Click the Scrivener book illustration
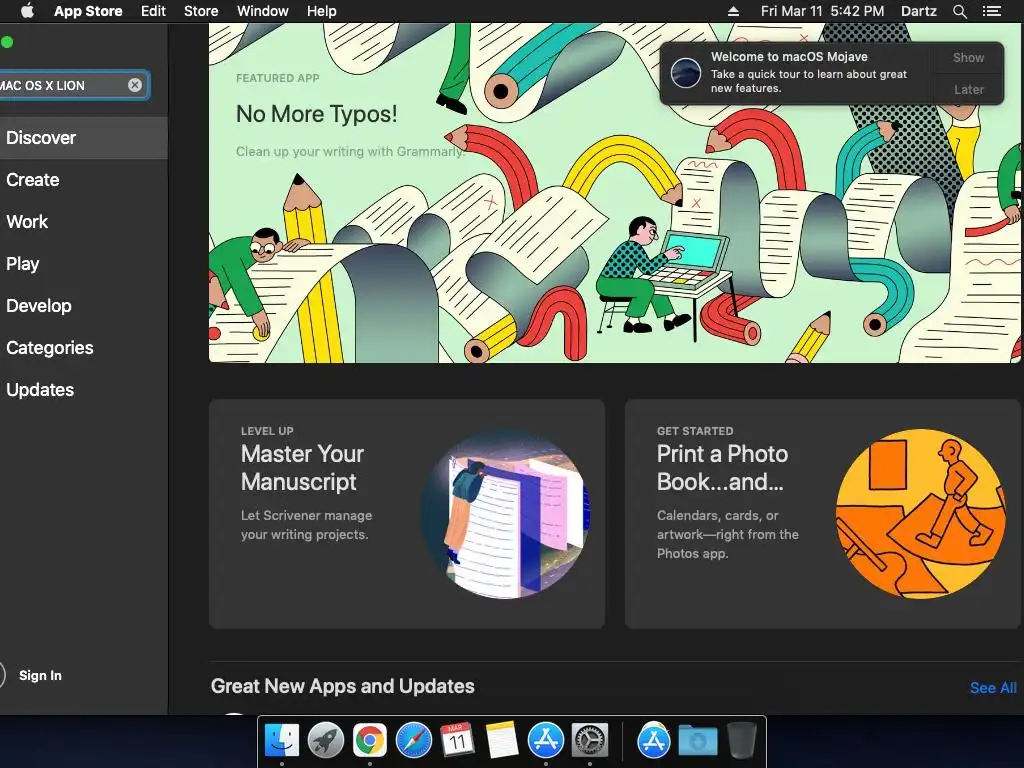 (x=506, y=514)
